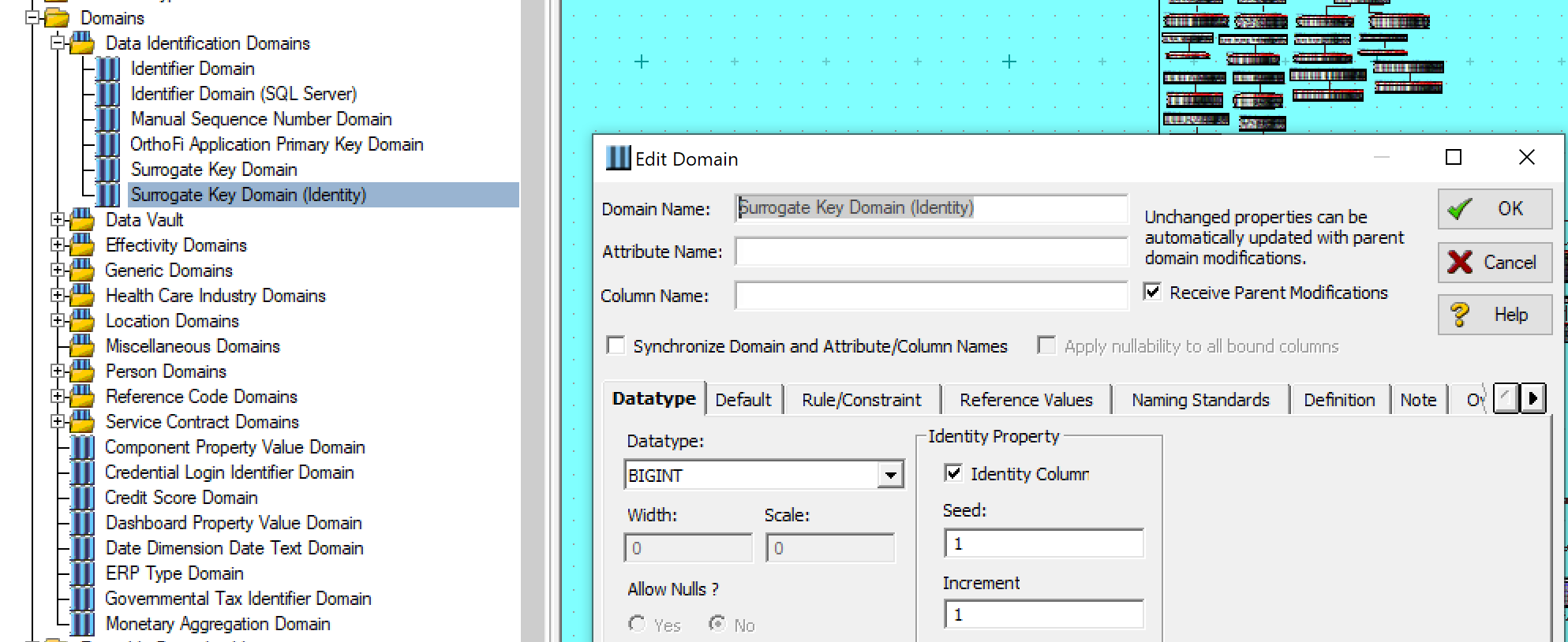This screenshot has height=642, width=1568.
Task: Click the Identifier Domain icon in tree
Action: pyautogui.click(x=107, y=69)
